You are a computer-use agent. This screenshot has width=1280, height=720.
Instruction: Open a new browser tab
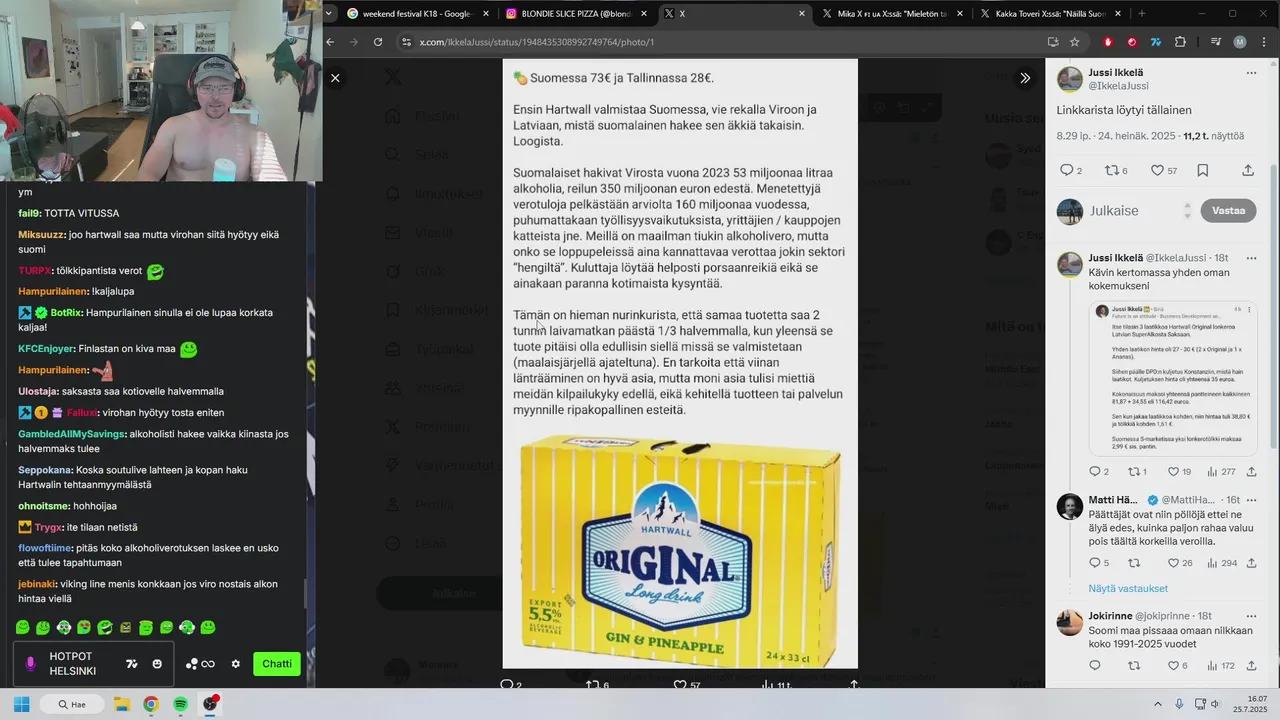tap(1142, 14)
